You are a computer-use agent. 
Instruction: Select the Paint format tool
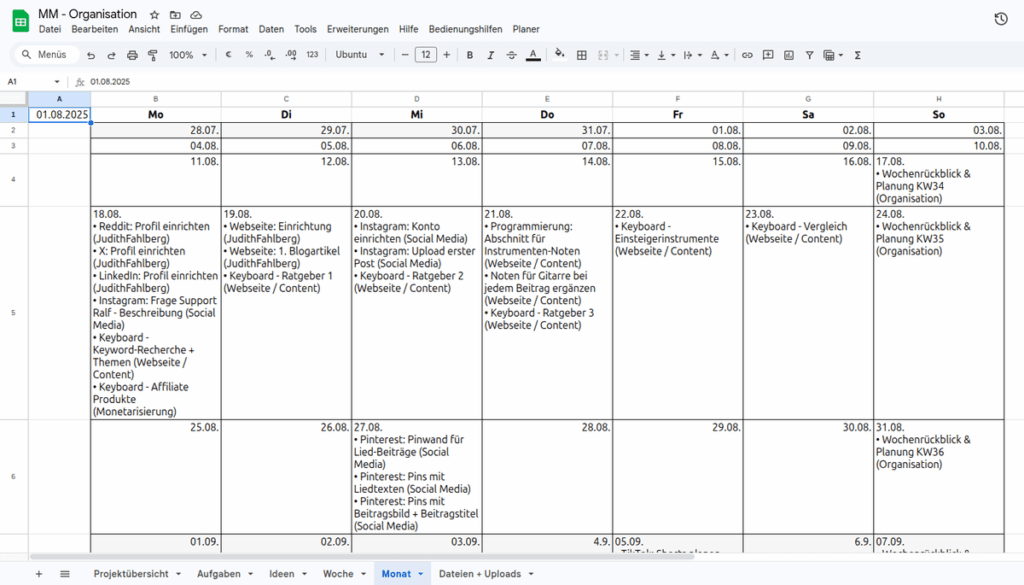[152, 55]
